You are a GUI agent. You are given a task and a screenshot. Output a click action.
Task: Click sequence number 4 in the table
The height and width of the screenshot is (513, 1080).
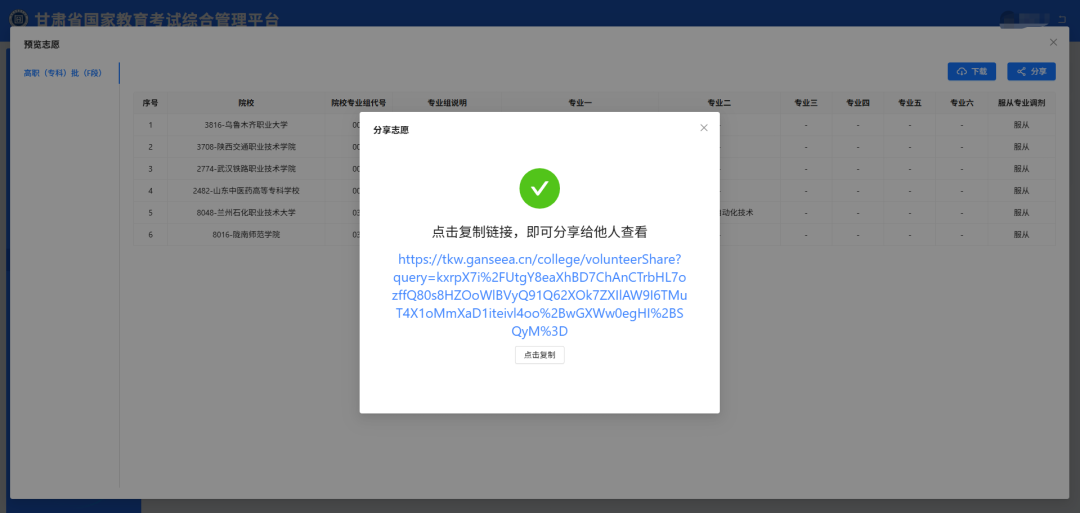click(x=150, y=191)
